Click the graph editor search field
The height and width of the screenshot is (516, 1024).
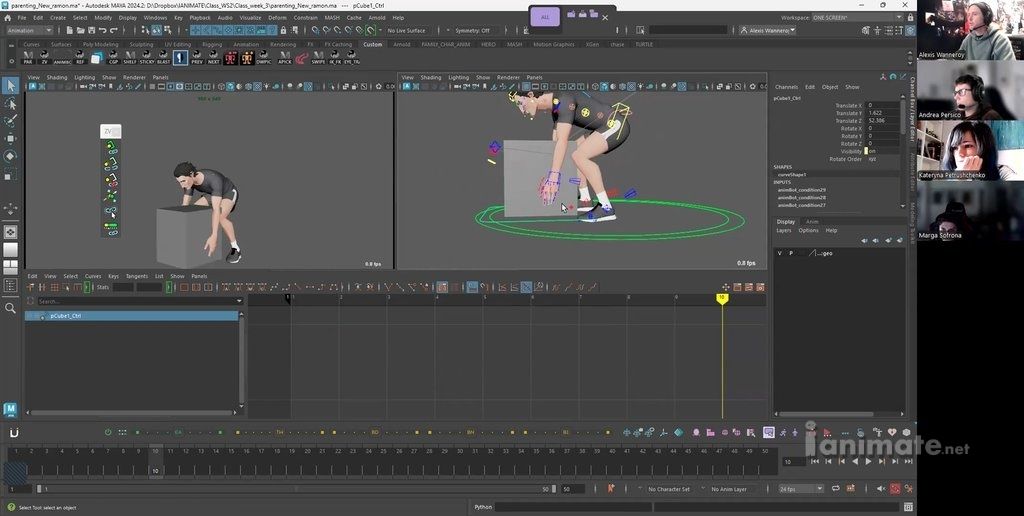pos(135,301)
